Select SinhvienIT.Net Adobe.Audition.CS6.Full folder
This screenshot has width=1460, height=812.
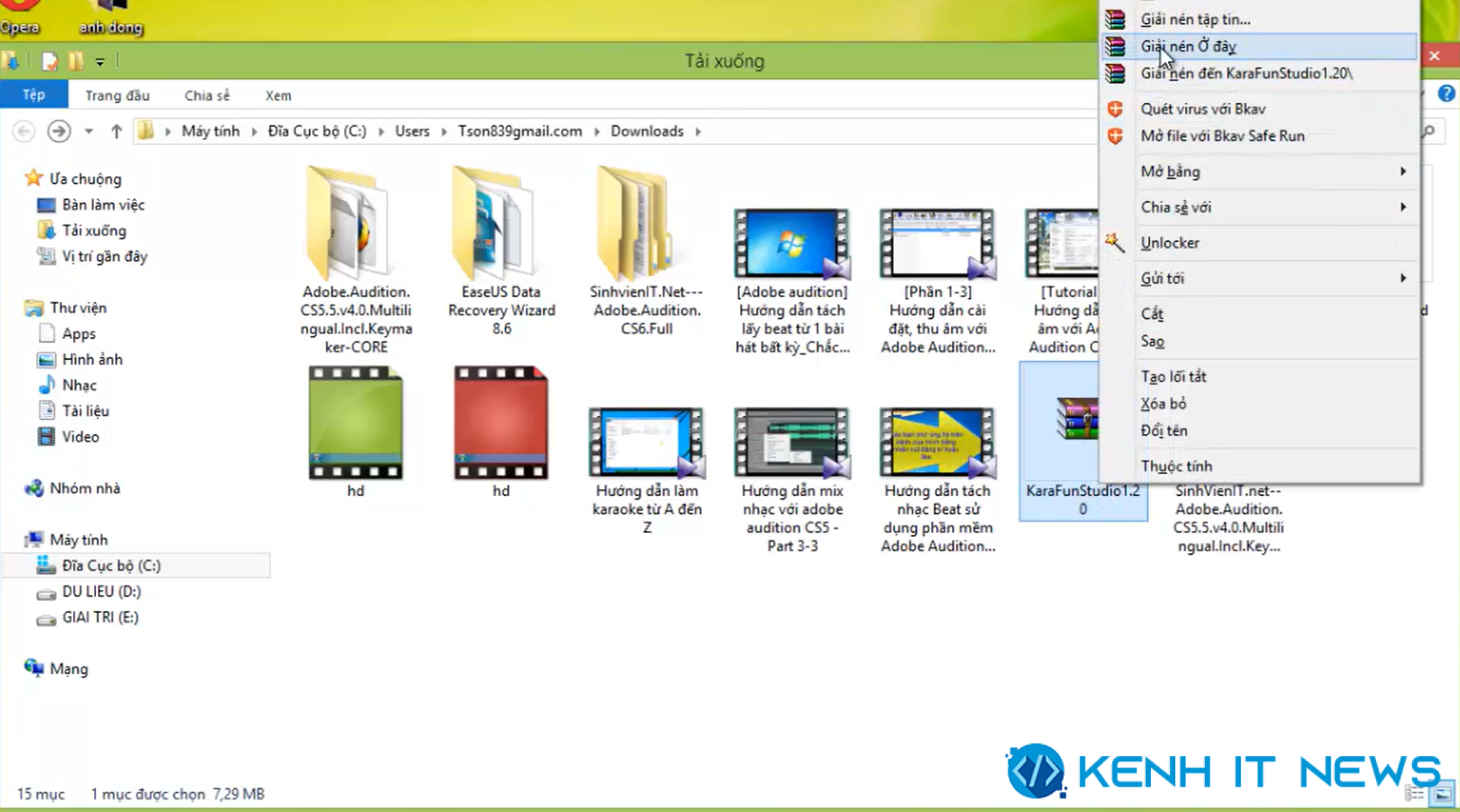646,251
